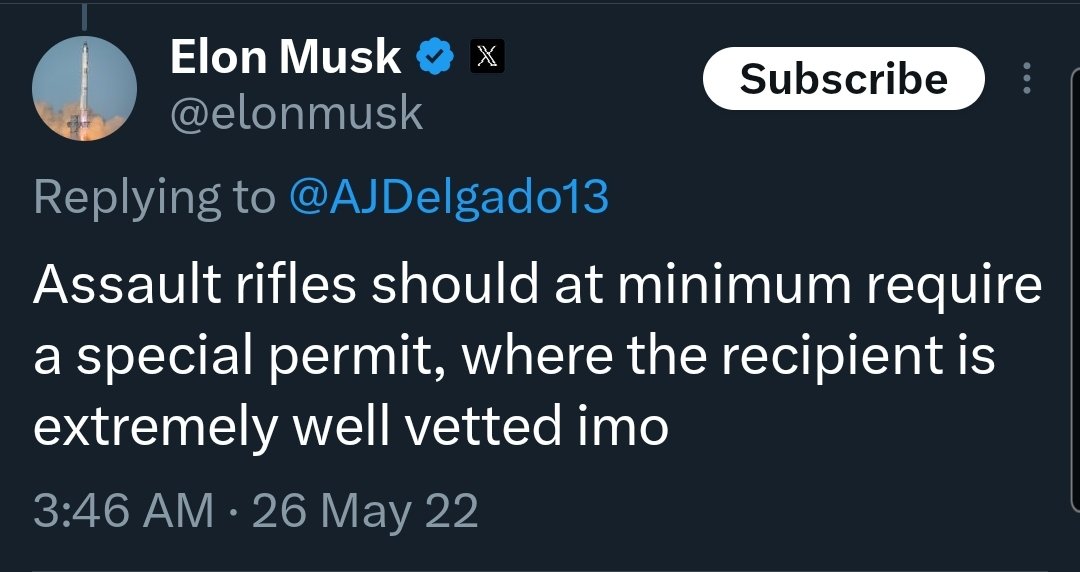
Task: Click the vertical scrollbar at right edge
Action: [1075, 289]
